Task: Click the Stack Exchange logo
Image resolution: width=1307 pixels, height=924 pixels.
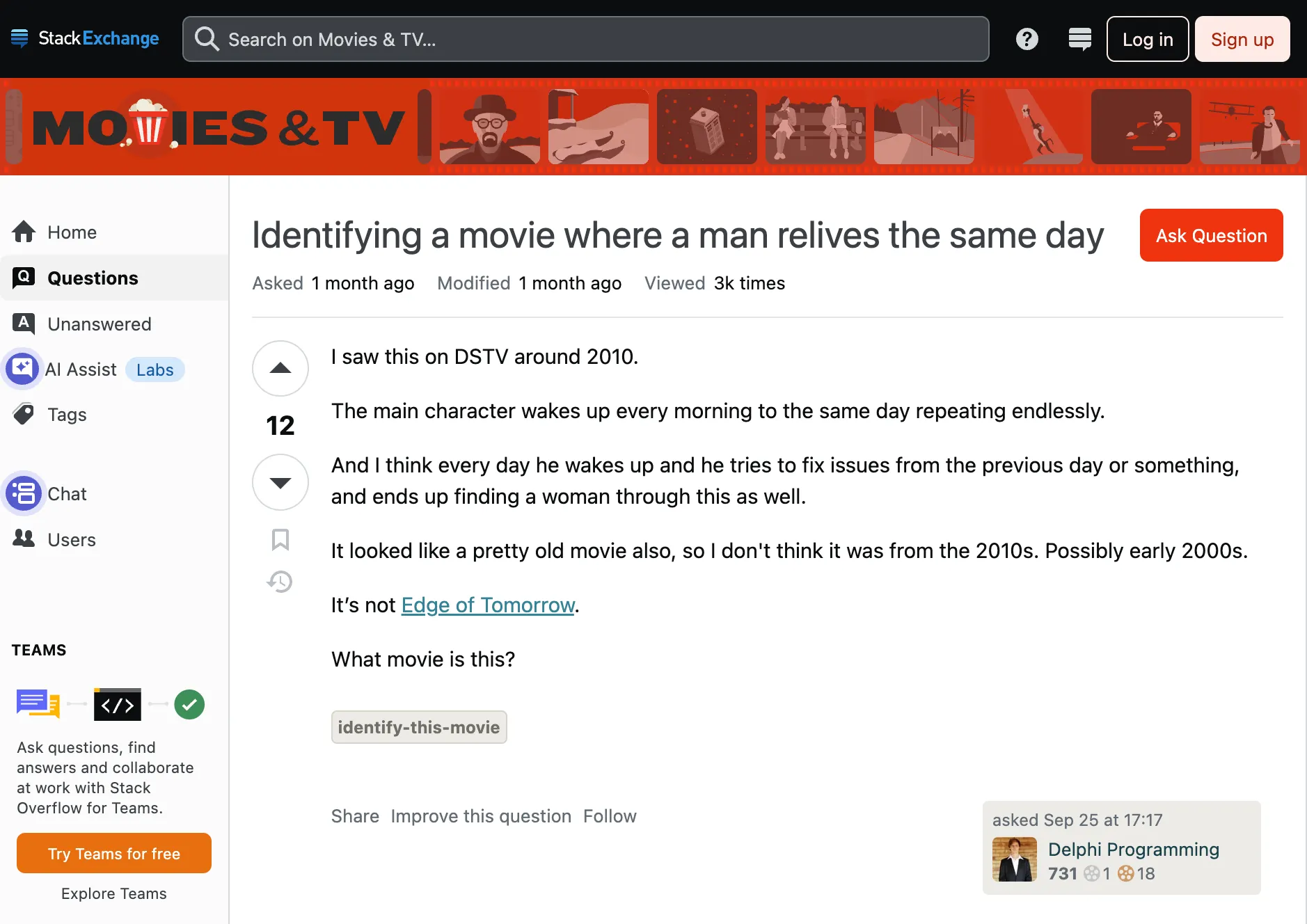Action: coord(85,38)
